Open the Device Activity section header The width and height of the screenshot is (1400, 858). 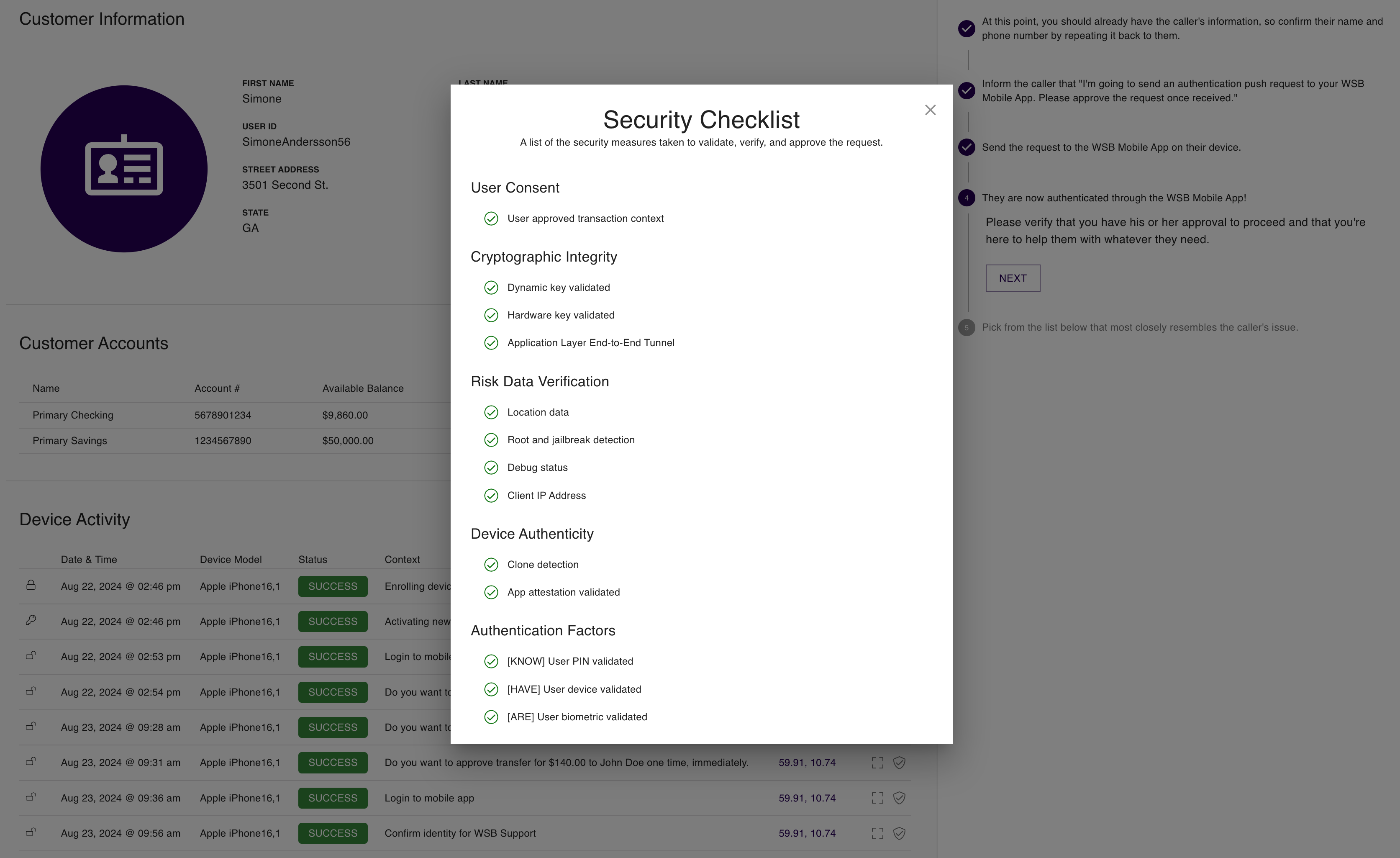(74, 519)
